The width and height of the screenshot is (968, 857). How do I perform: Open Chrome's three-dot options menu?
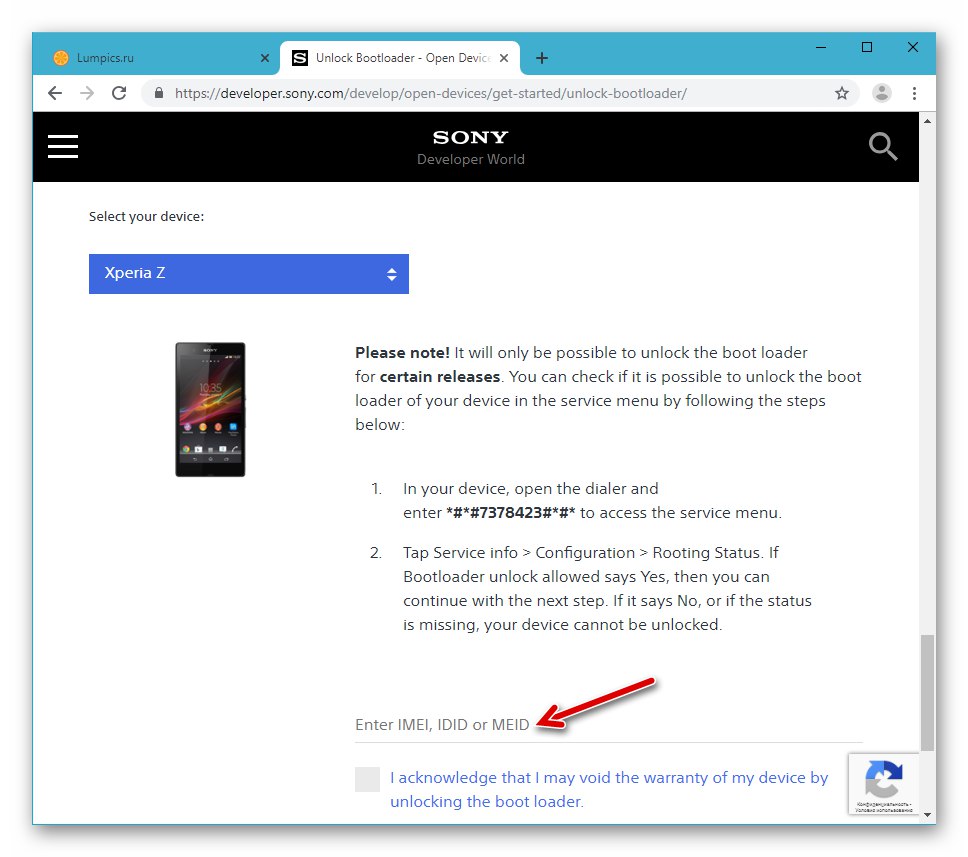pos(915,92)
